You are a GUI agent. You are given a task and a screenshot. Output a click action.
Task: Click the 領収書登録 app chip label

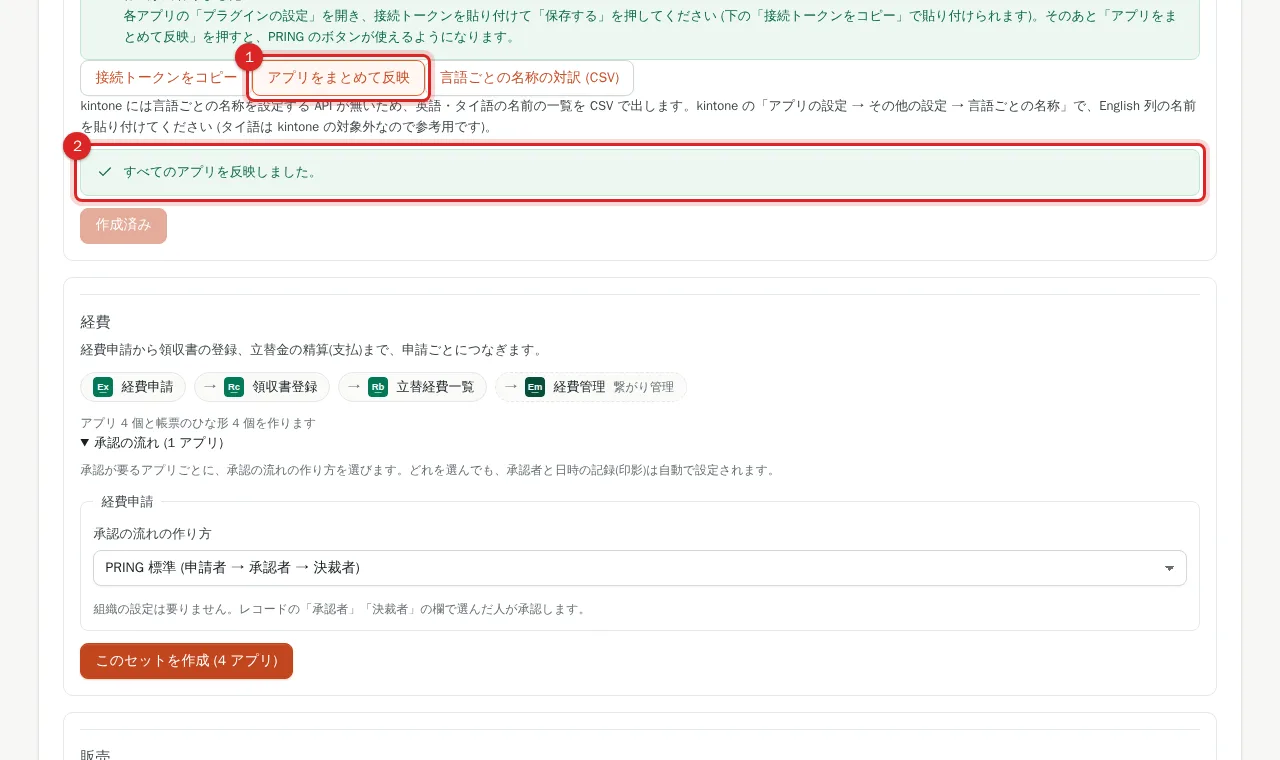click(x=285, y=387)
